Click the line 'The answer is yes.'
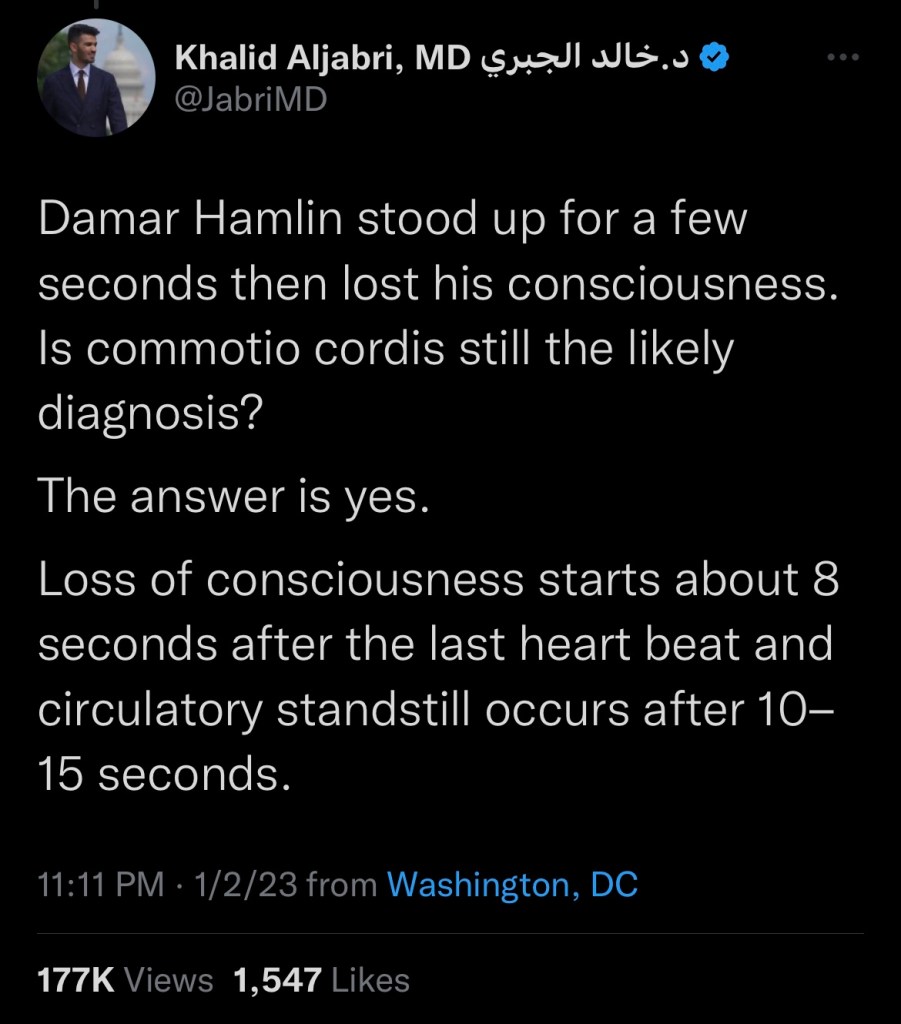Viewport: 901px width, 1024px height. point(233,496)
